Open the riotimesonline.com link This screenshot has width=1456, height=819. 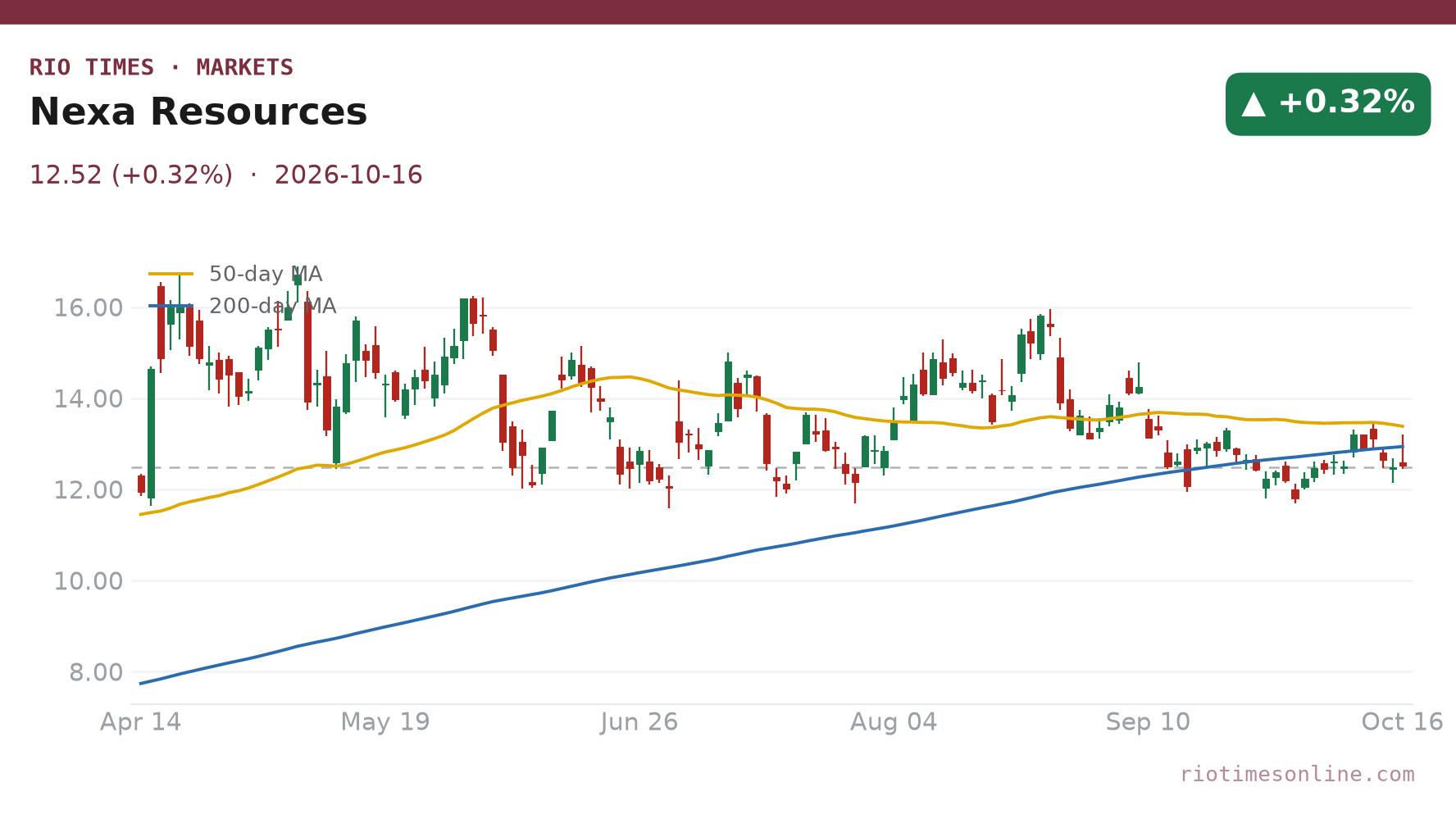point(1297,774)
